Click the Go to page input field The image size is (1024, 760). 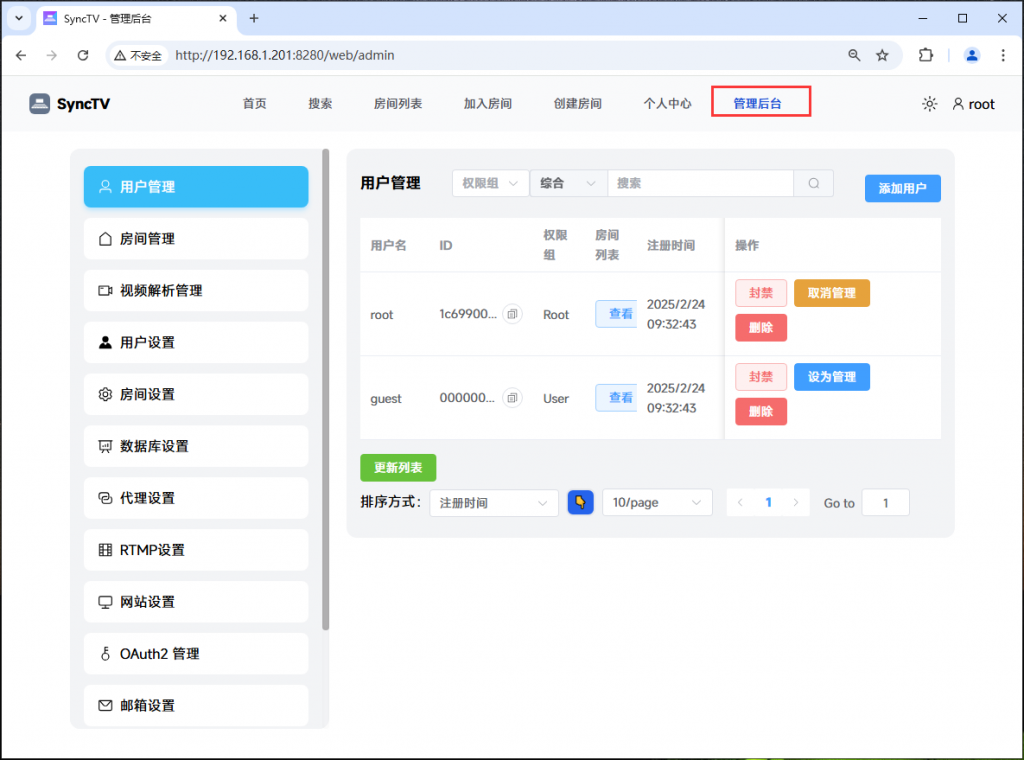click(885, 502)
